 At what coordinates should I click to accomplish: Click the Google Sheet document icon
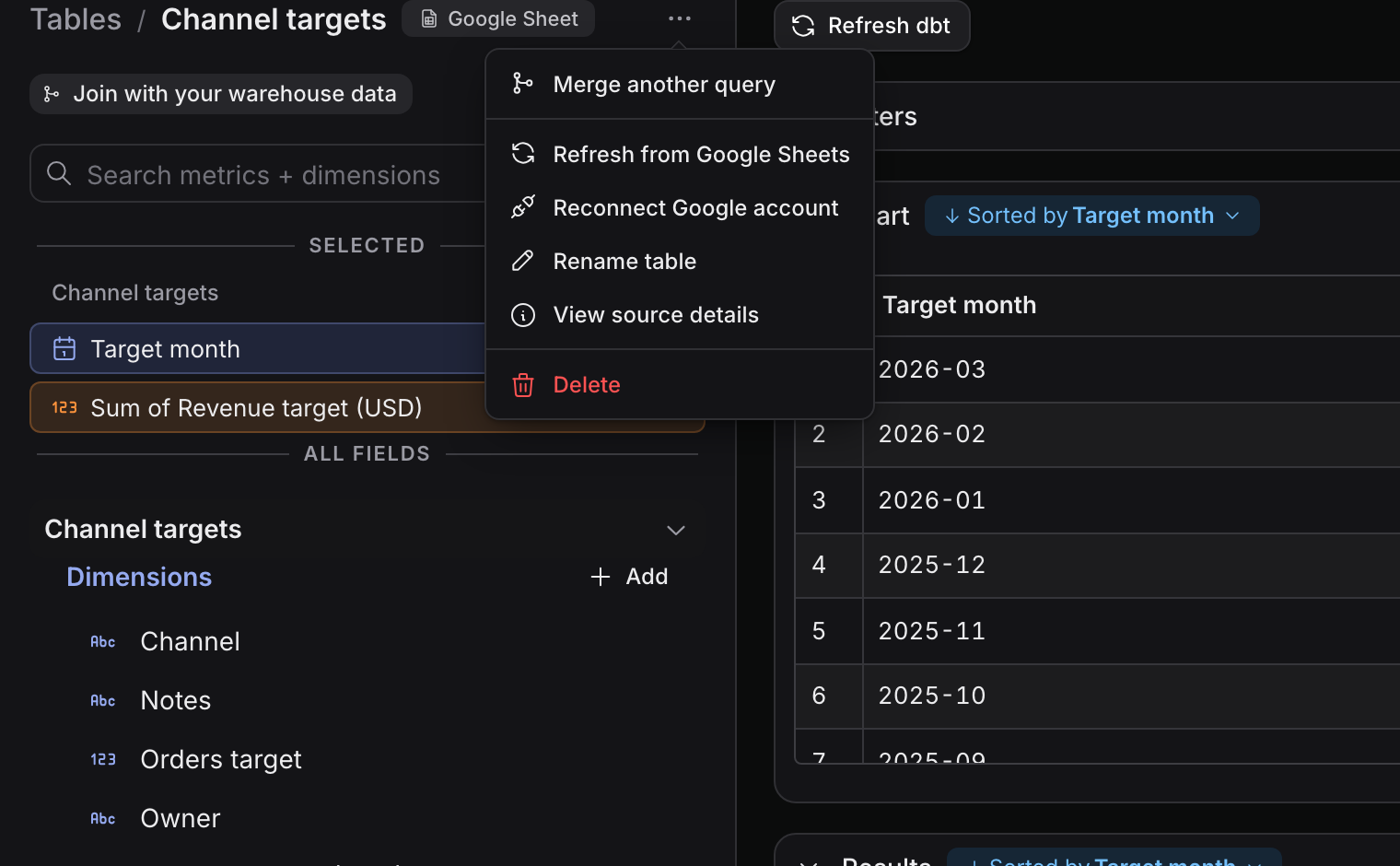[429, 19]
